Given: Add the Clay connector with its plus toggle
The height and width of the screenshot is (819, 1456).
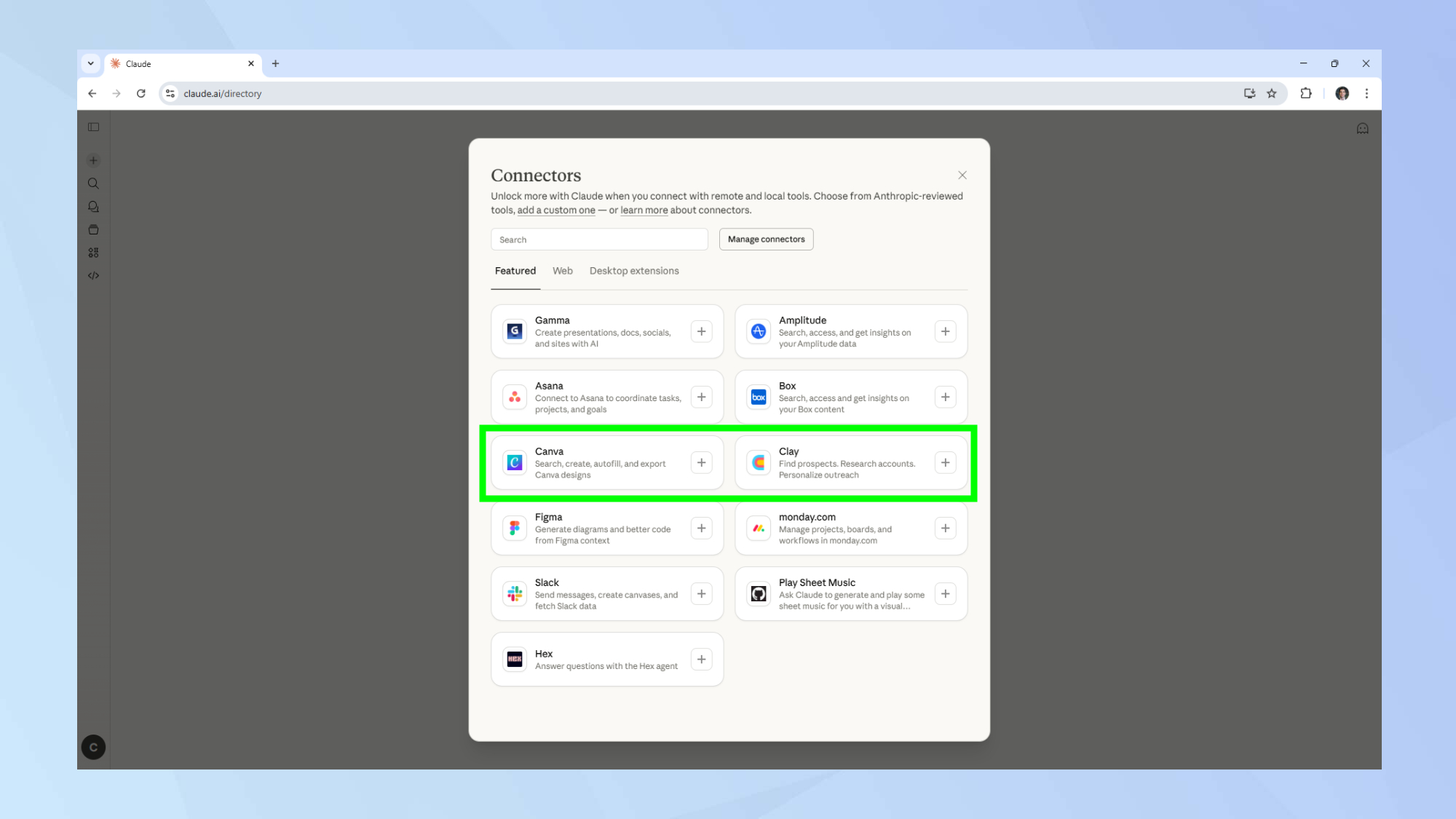Looking at the screenshot, I should click(x=945, y=462).
